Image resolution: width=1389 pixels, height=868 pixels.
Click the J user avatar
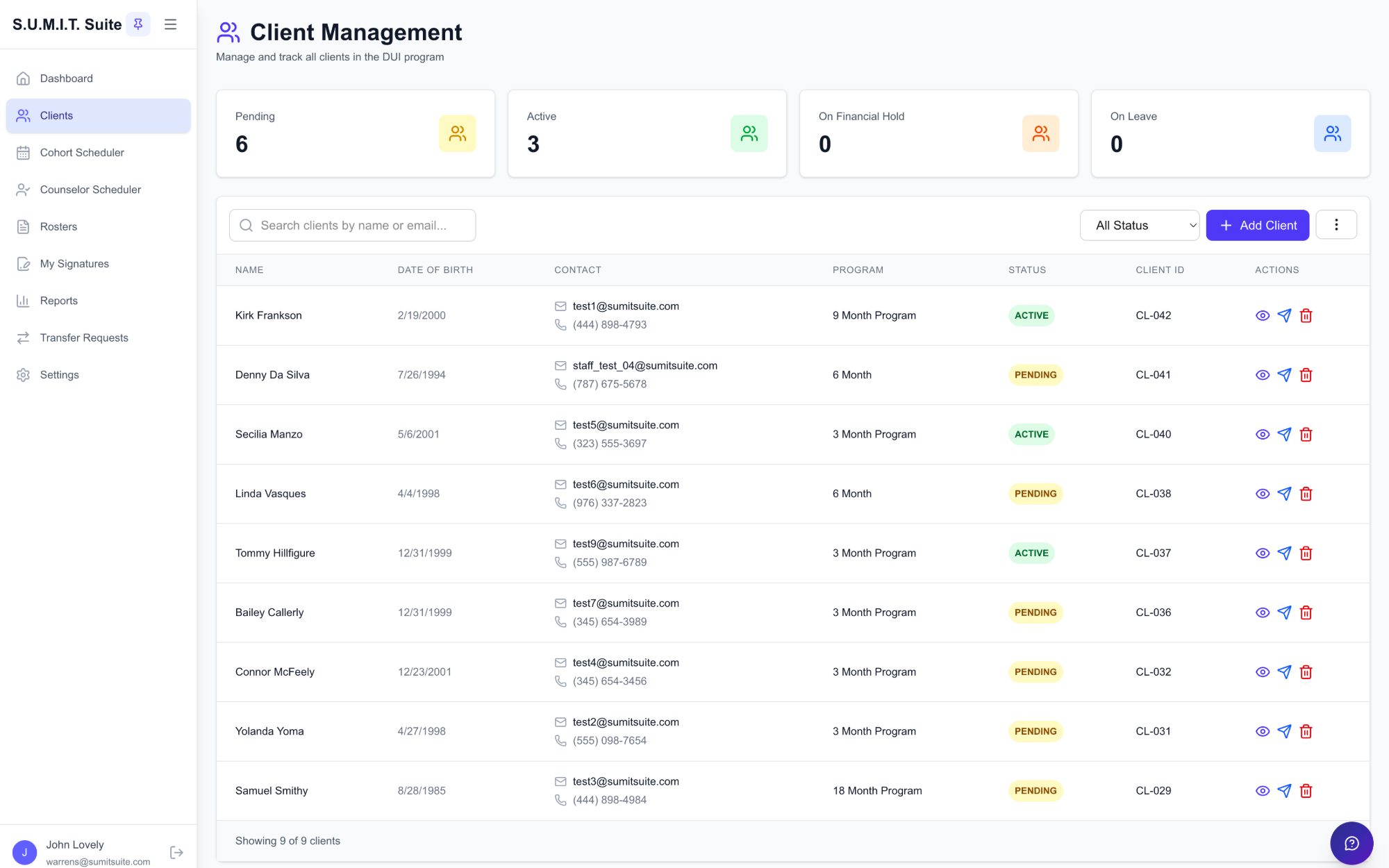click(x=24, y=852)
